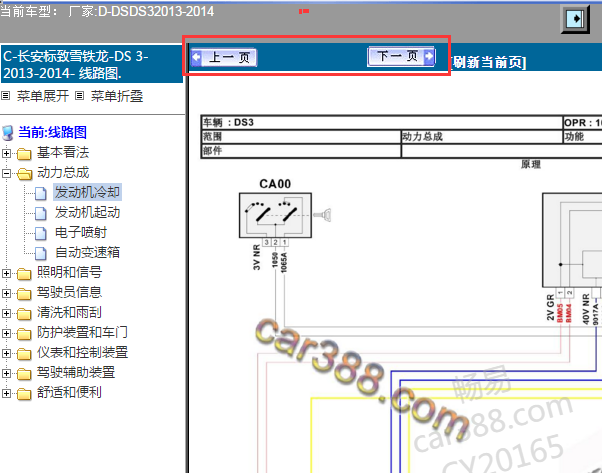Click the 电子喷射 document icon
Viewport: 602px width, 473px height.
point(40,233)
